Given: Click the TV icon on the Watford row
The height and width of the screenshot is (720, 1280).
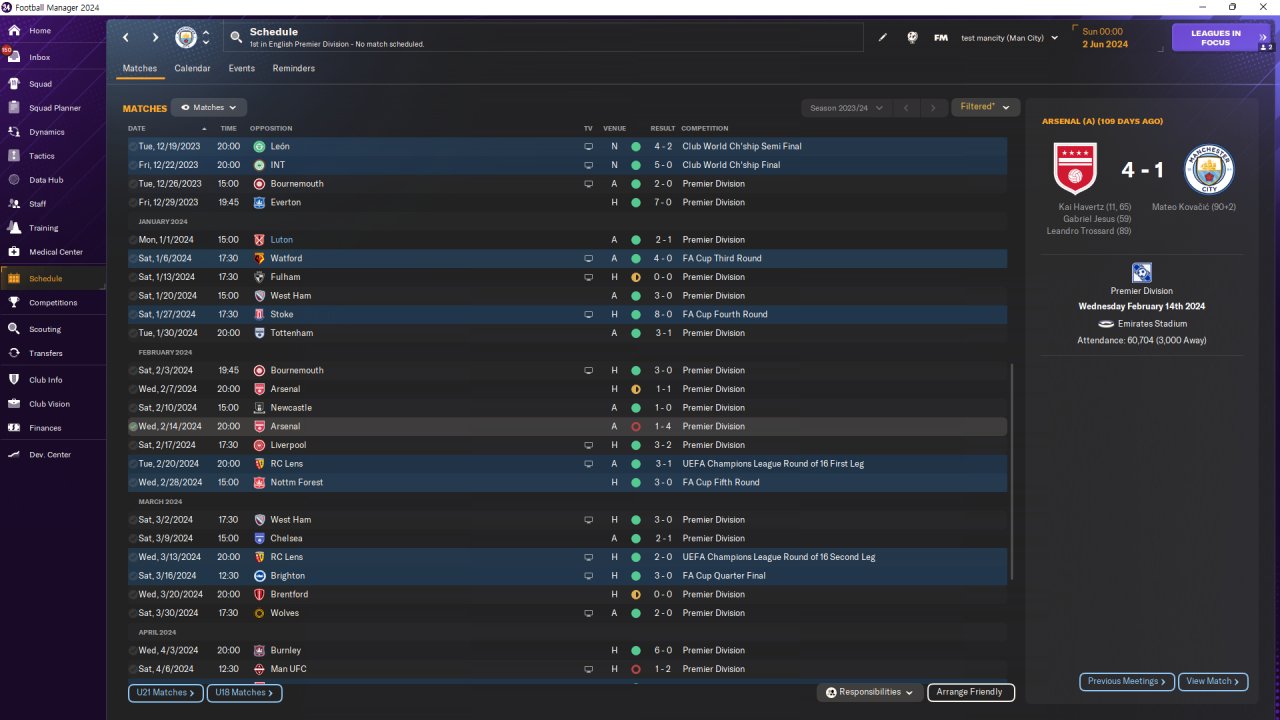Looking at the screenshot, I should click(x=588, y=259).
